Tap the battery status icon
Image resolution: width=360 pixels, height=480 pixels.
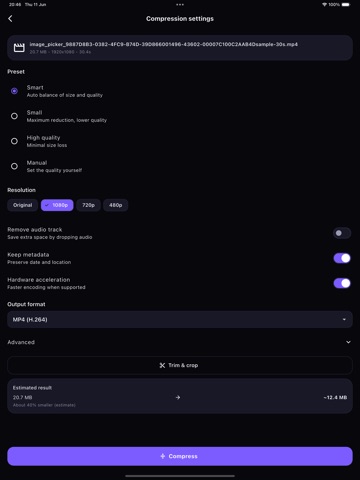pos(346,5)
